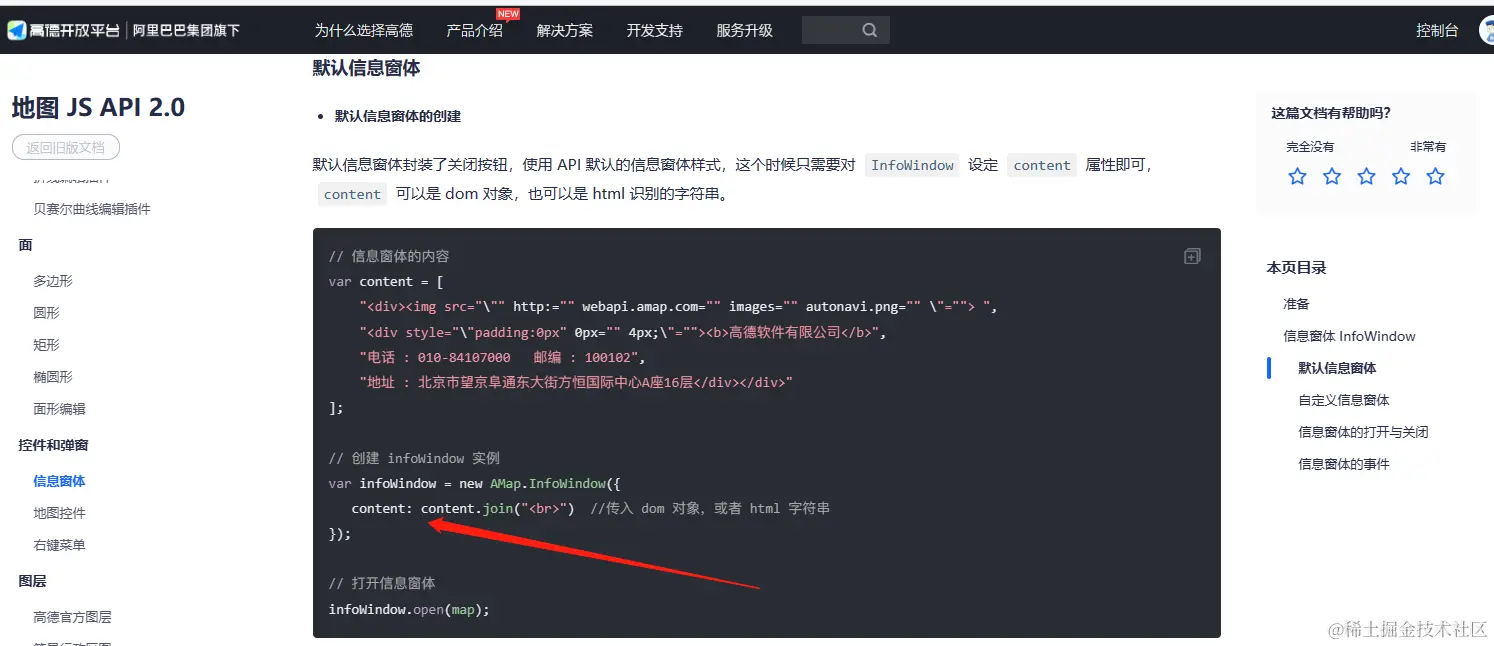Image resolution: width=1494 pixels, height=646 pixels.
Task: Go to 控制台 in the top bar
Action: tap(1437, 30)
